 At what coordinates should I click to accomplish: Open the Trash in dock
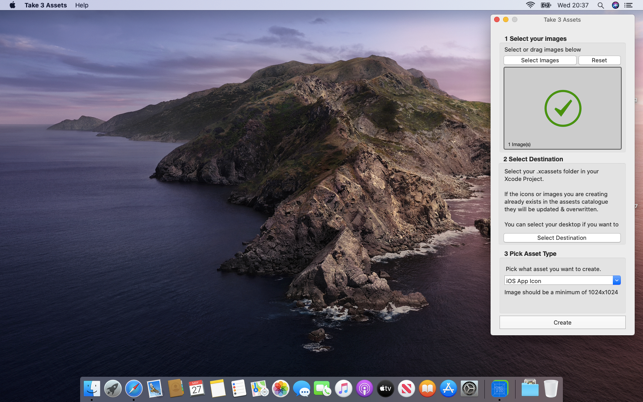click(x=551, y=388)
